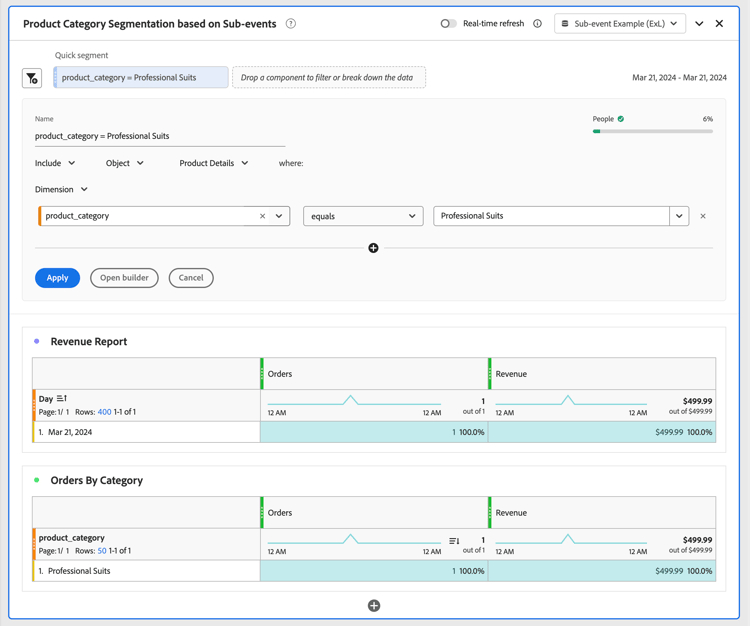This screenshot has width=750, height=626.
Task: Select Revenue column header in Revenue Report
Action: point(602,373)
